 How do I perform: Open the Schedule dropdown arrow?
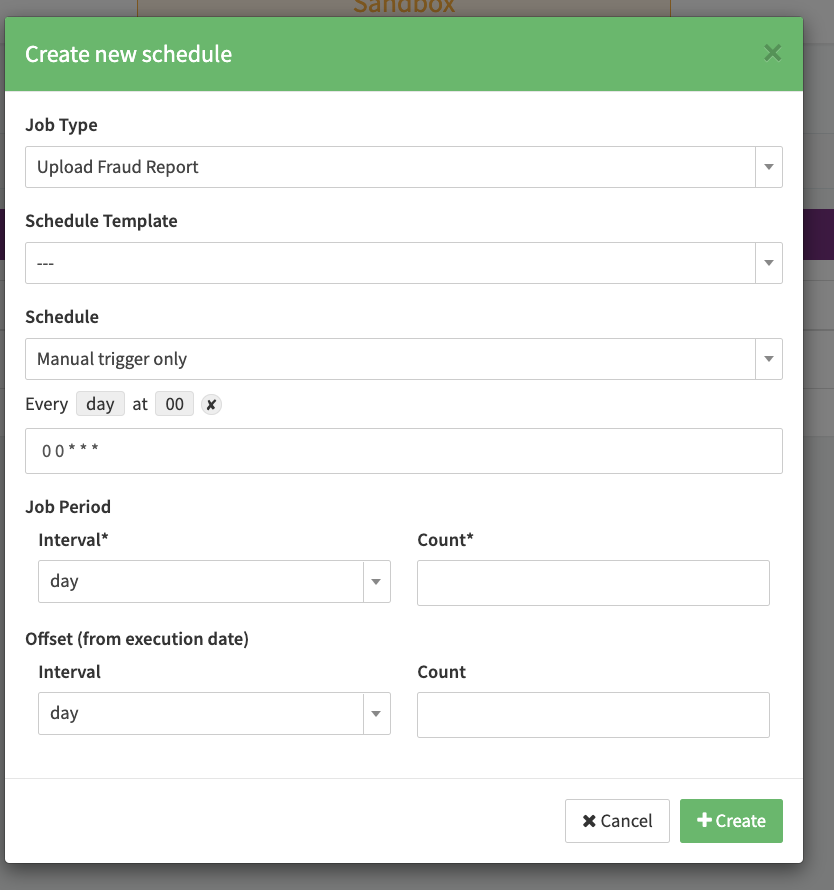tap(768, 359)
